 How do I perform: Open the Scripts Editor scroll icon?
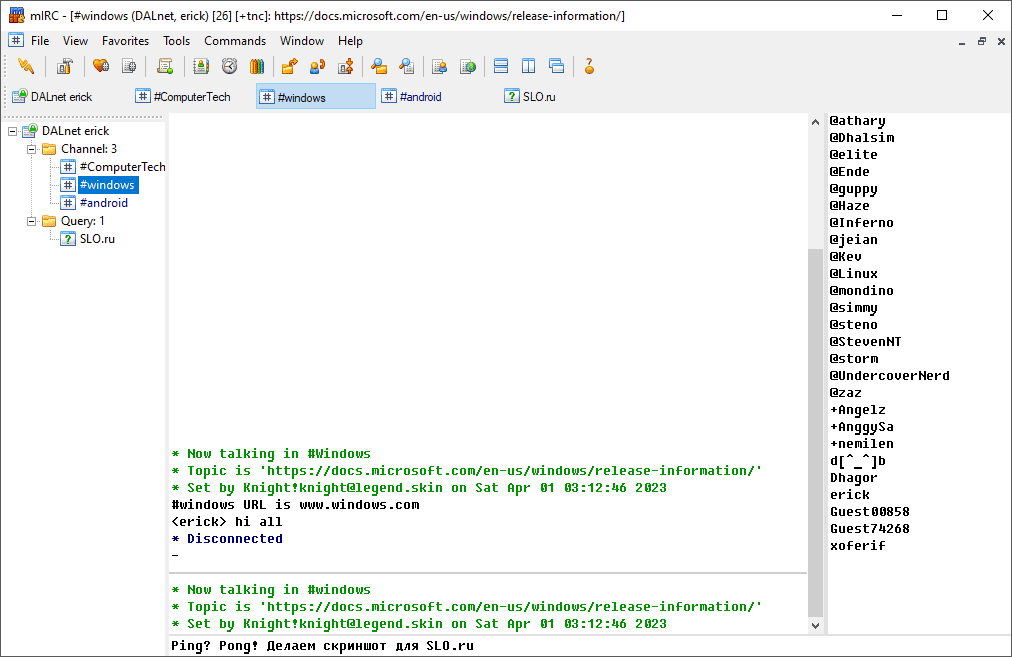tap(165, 66)
